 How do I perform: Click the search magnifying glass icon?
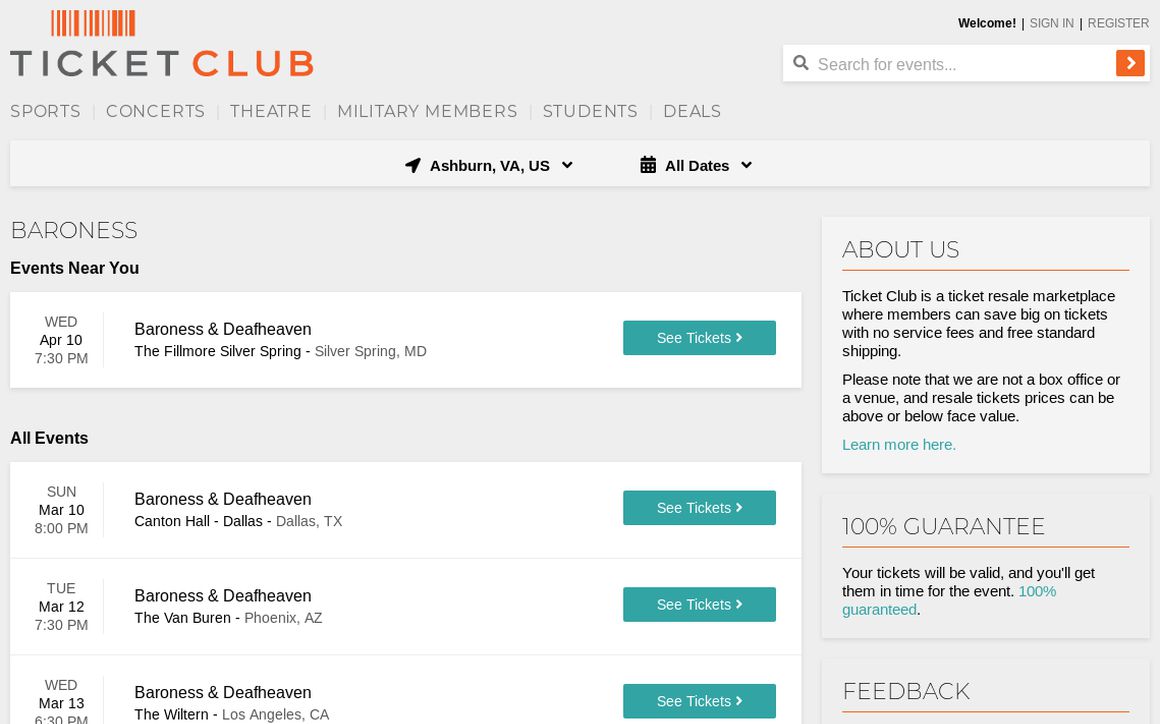(801, 63)
